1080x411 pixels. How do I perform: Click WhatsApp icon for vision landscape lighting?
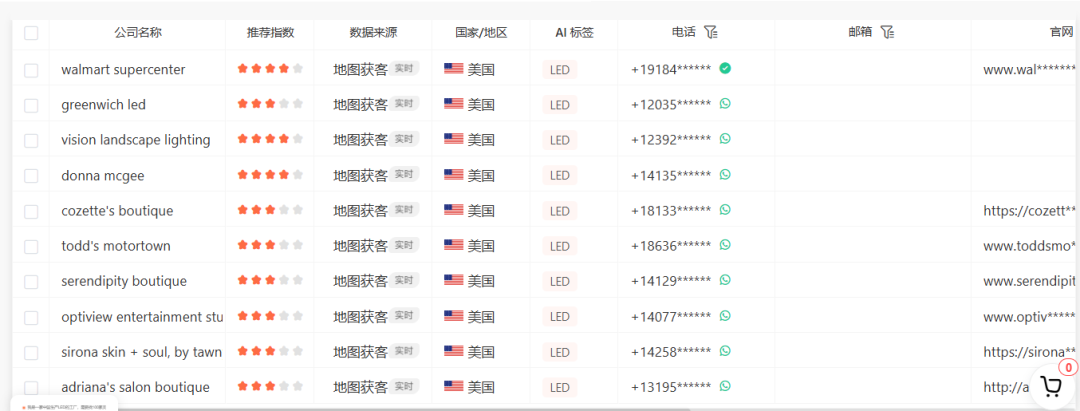coord(725,138)
